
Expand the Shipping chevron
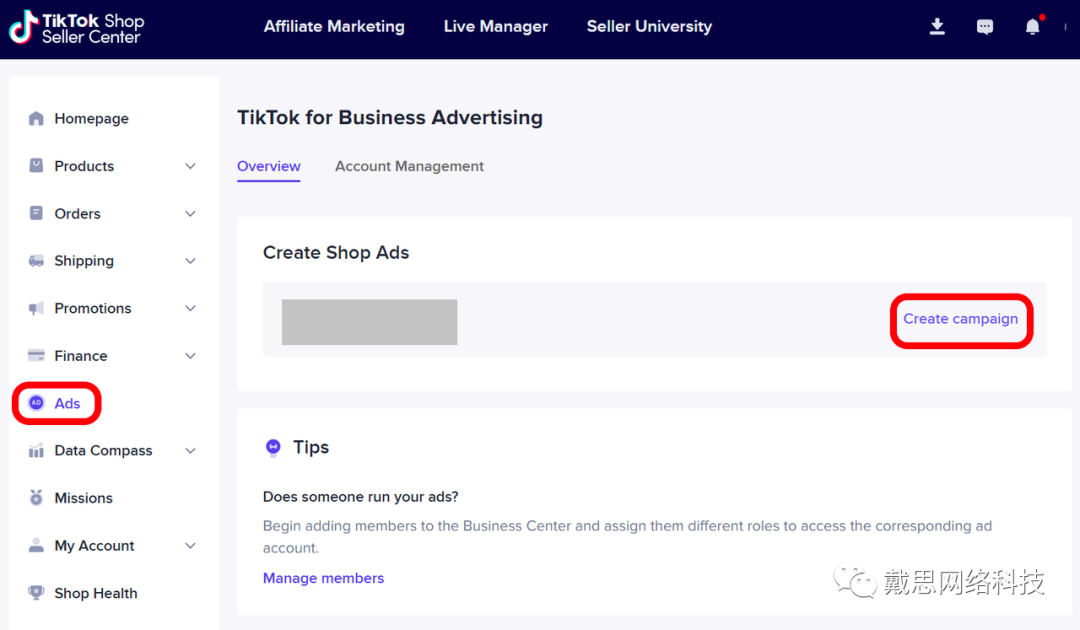tap(191, 262)
